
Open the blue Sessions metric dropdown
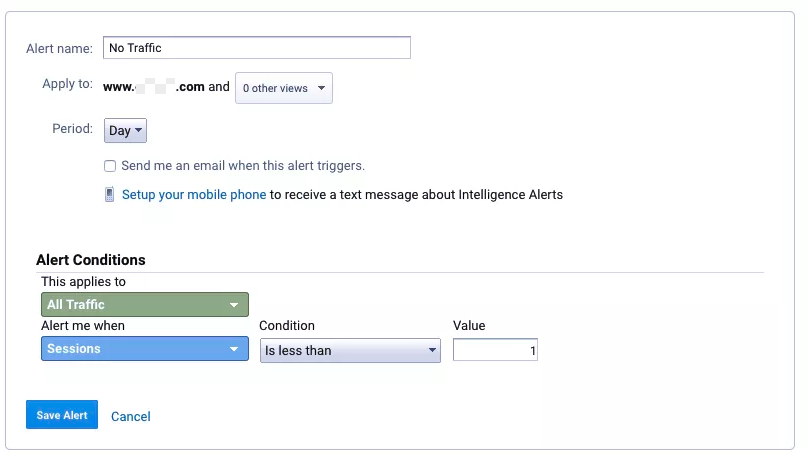coord(145,349)
